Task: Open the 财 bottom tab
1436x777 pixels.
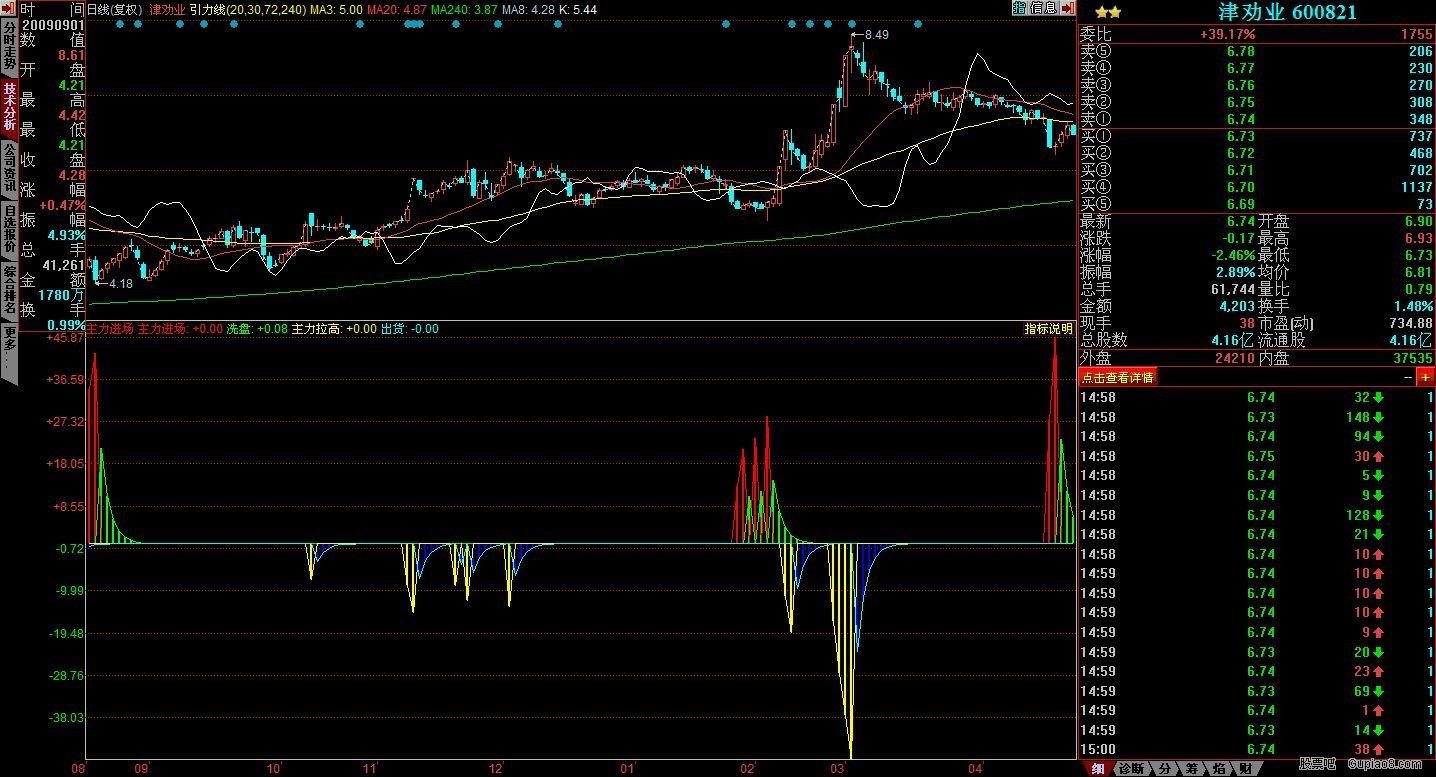Action: click(x=1245, y=768)
